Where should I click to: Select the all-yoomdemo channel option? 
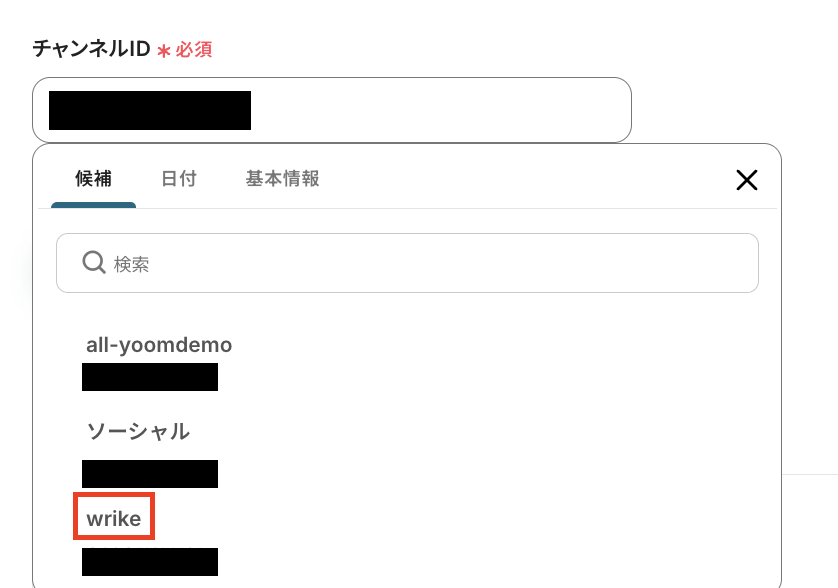(159, 345)
